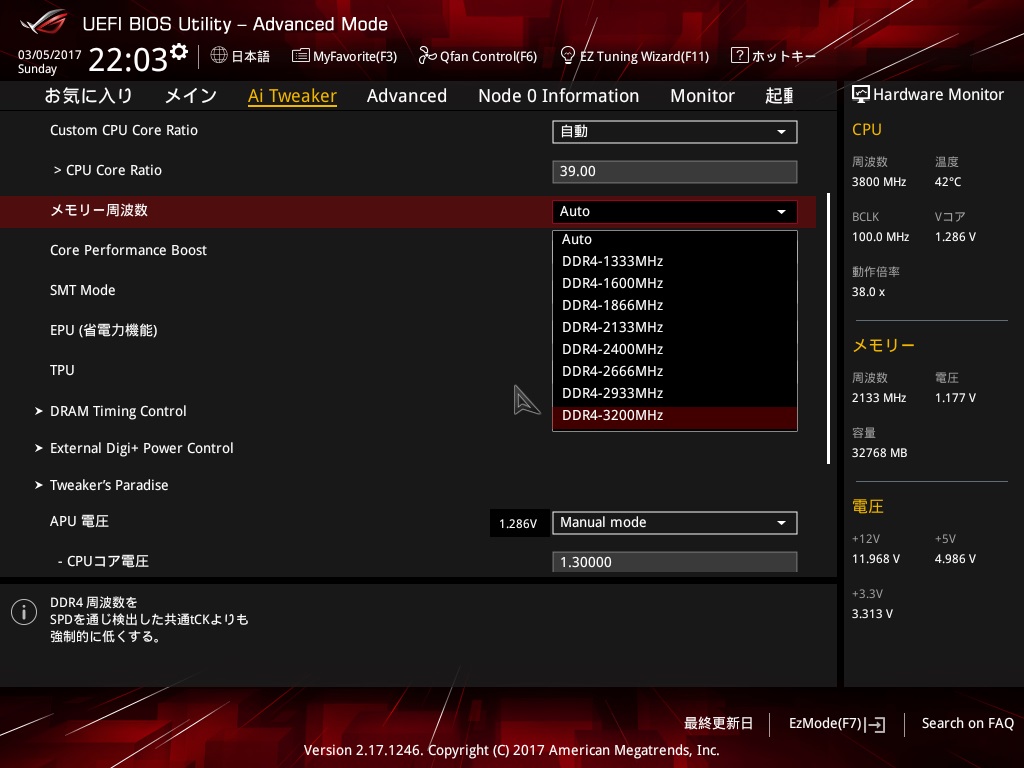Select DDR4-2666MHz option
Image resolution: width=1024 pixels, height=768 pixels.
675,372
